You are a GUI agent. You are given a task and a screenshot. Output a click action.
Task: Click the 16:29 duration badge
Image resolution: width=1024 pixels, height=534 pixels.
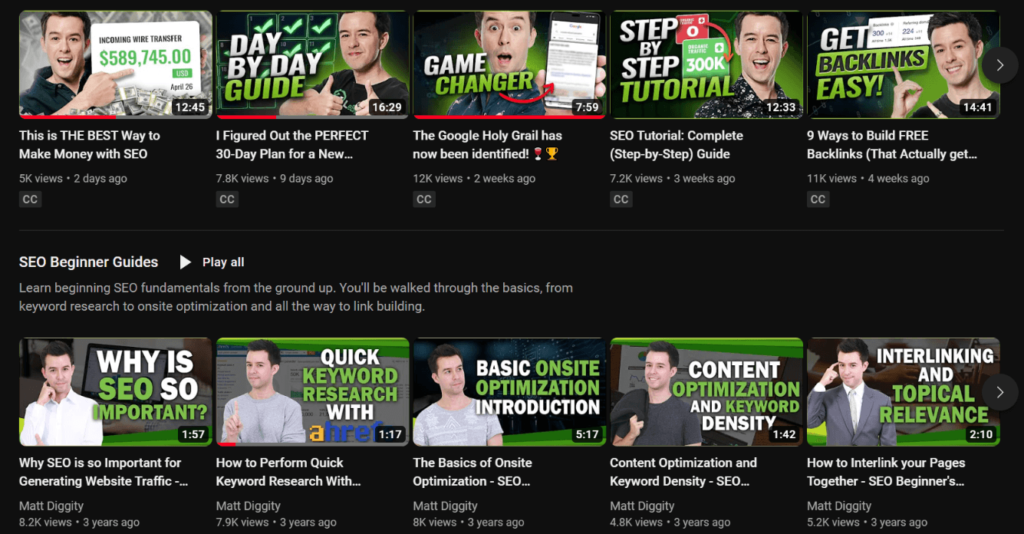click(x=387, y=107)
